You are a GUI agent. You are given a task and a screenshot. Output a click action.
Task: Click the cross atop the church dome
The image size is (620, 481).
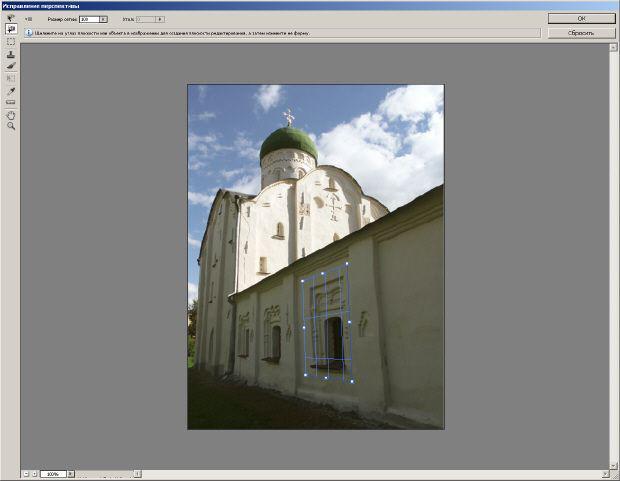(289, 117)
